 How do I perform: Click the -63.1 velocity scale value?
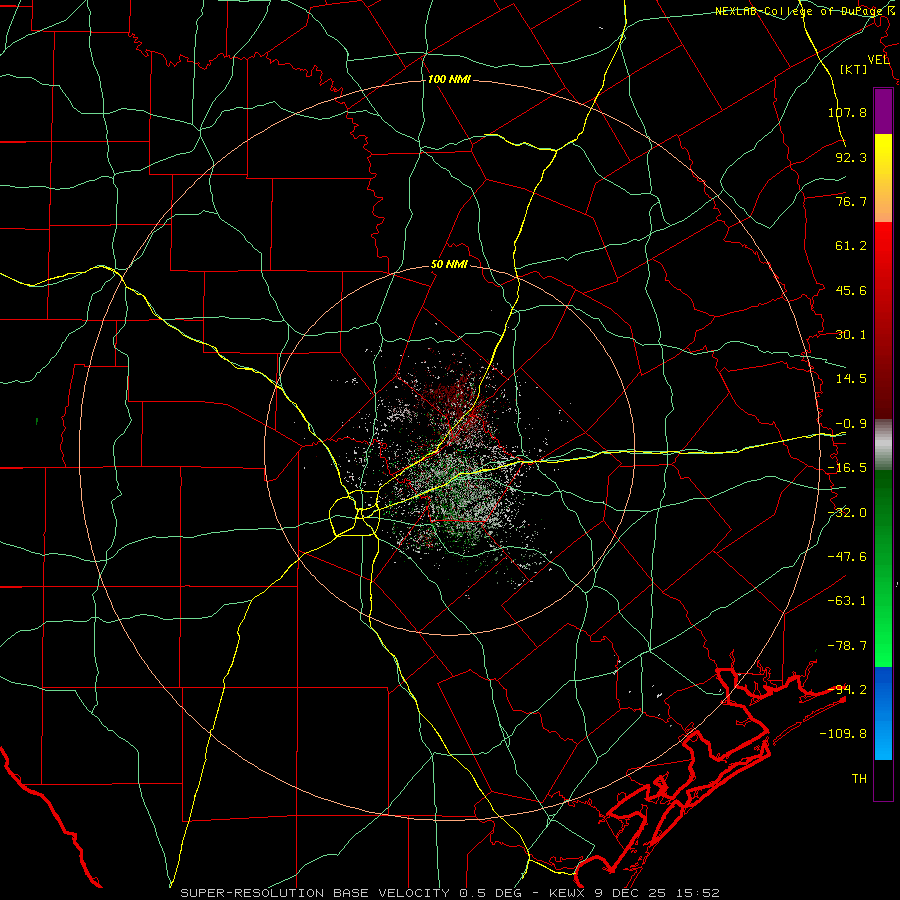click(847, 601)
